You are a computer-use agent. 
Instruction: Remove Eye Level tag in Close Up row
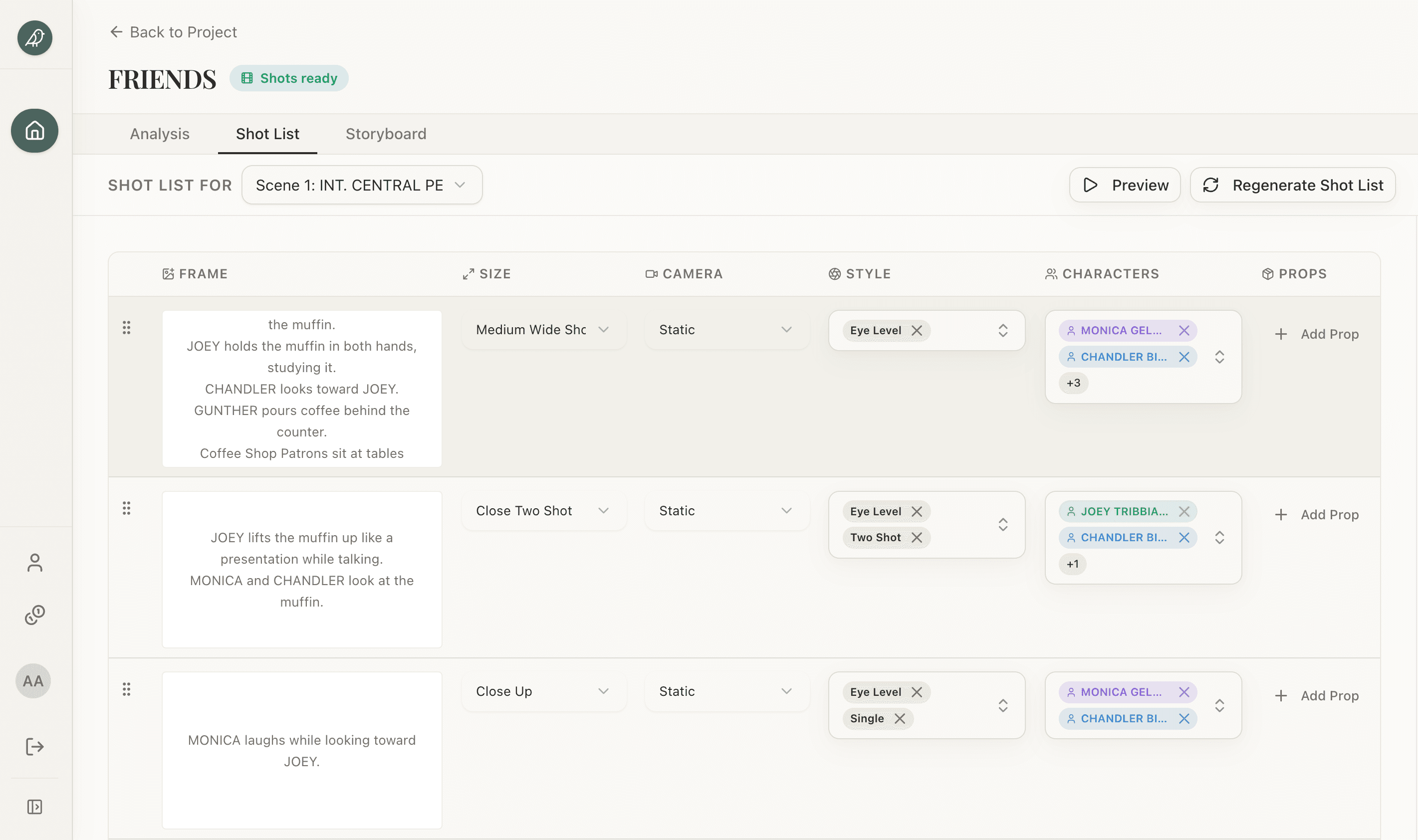click(x=917, y=692)
